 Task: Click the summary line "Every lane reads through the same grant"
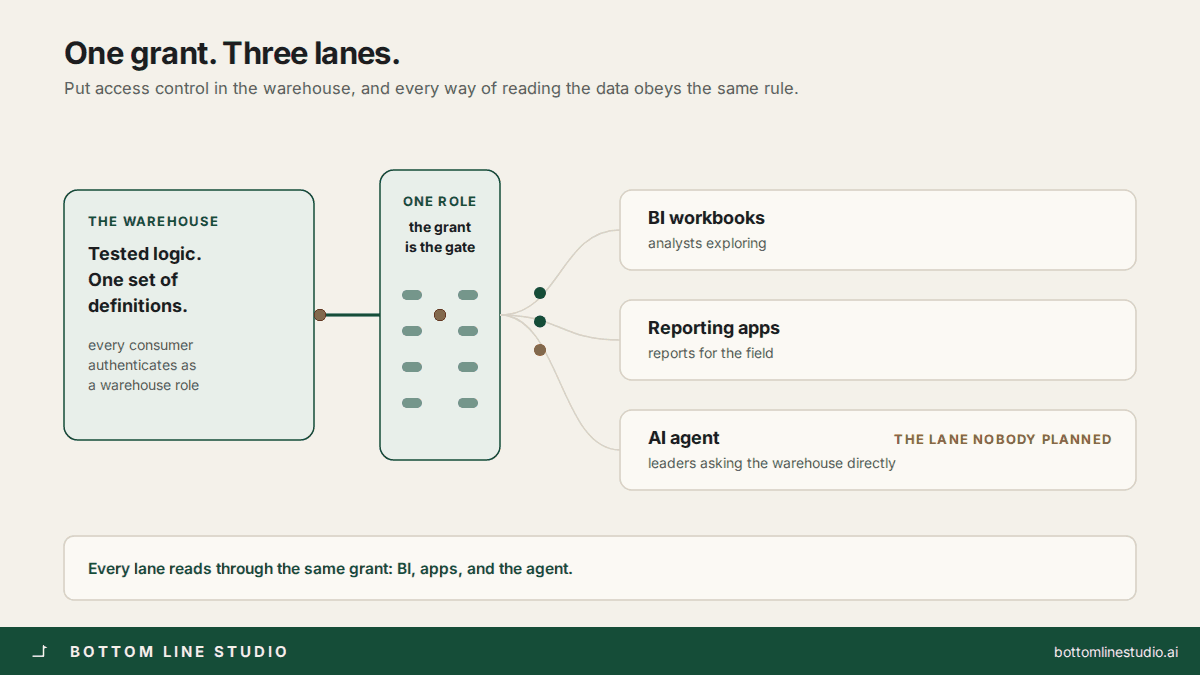point(330,569)
